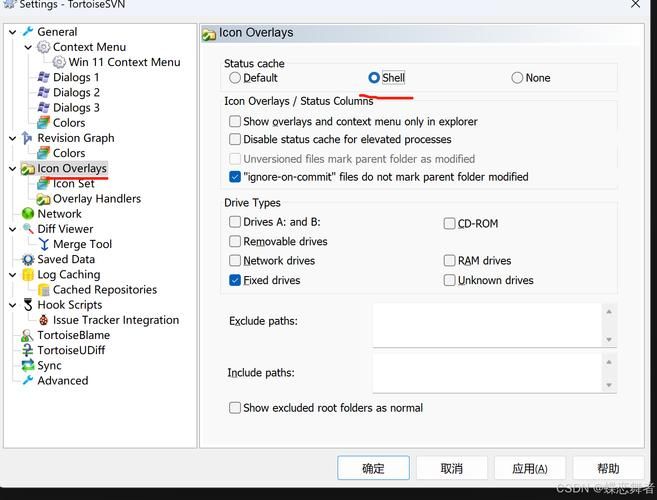Tick Show overlays only in explorer

235,121
